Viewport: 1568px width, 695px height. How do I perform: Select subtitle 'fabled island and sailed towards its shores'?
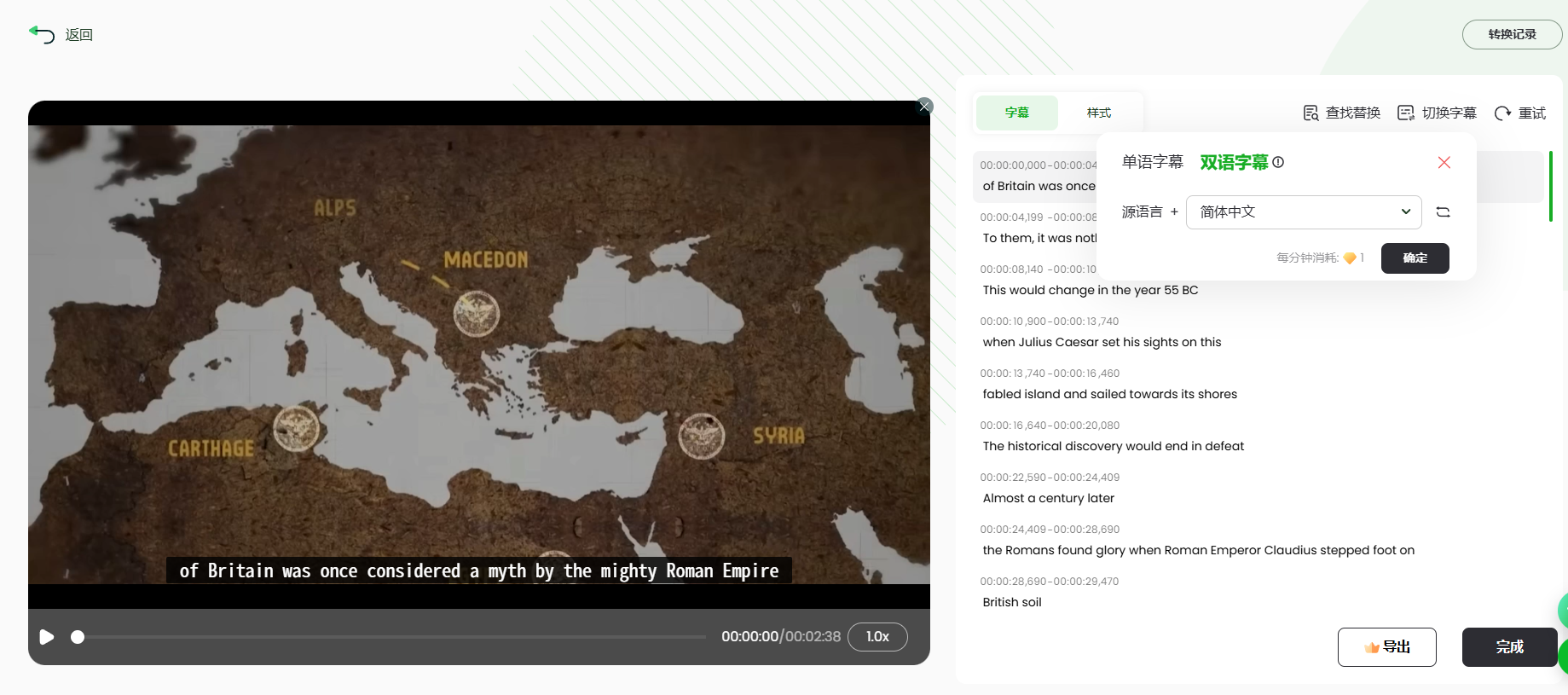pyautogui.click(x=1109, y=394)
